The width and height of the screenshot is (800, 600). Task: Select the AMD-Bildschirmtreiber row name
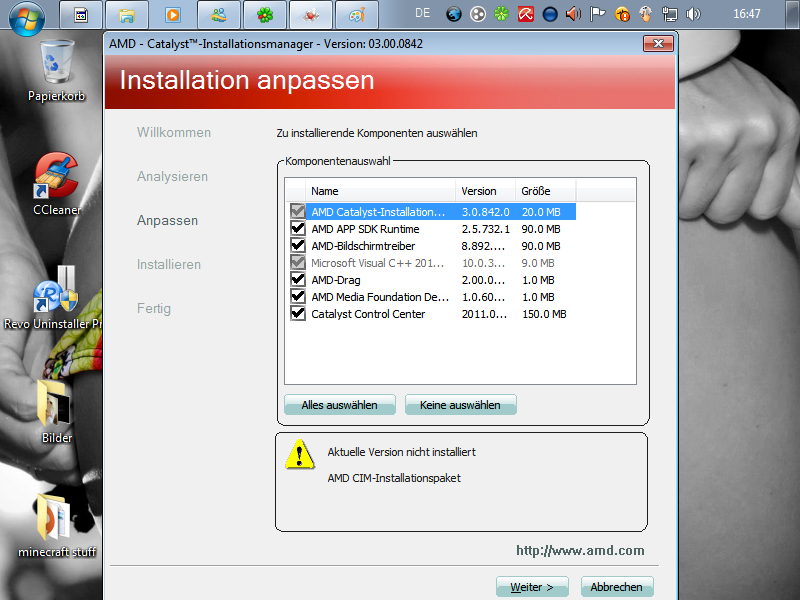(363, 246)
